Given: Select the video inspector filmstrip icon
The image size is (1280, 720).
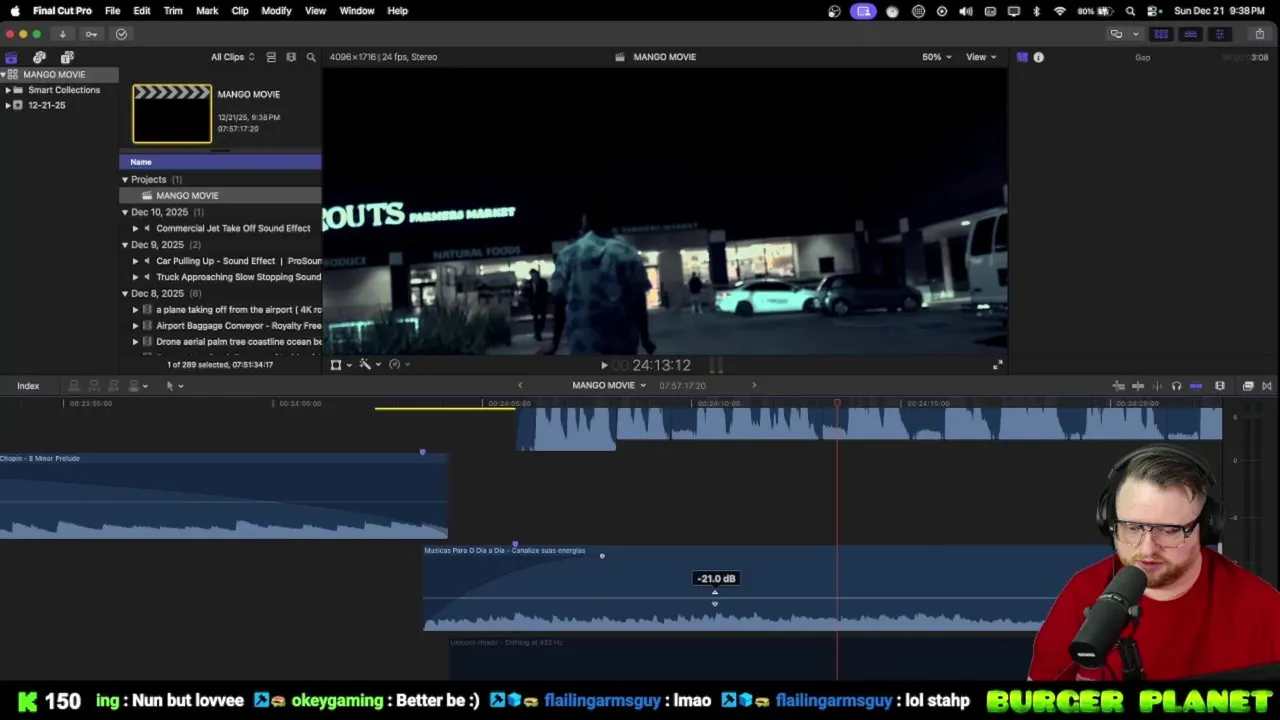Looking at the screenshot, I should 1022,57.
